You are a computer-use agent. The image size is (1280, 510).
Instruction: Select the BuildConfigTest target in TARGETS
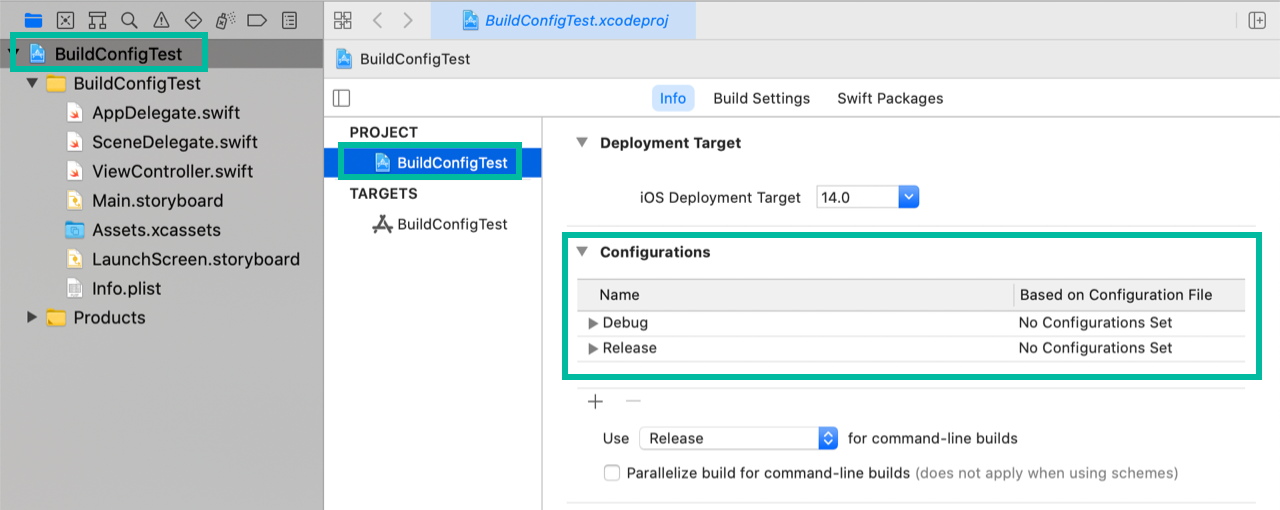click(x=452, y=224)
